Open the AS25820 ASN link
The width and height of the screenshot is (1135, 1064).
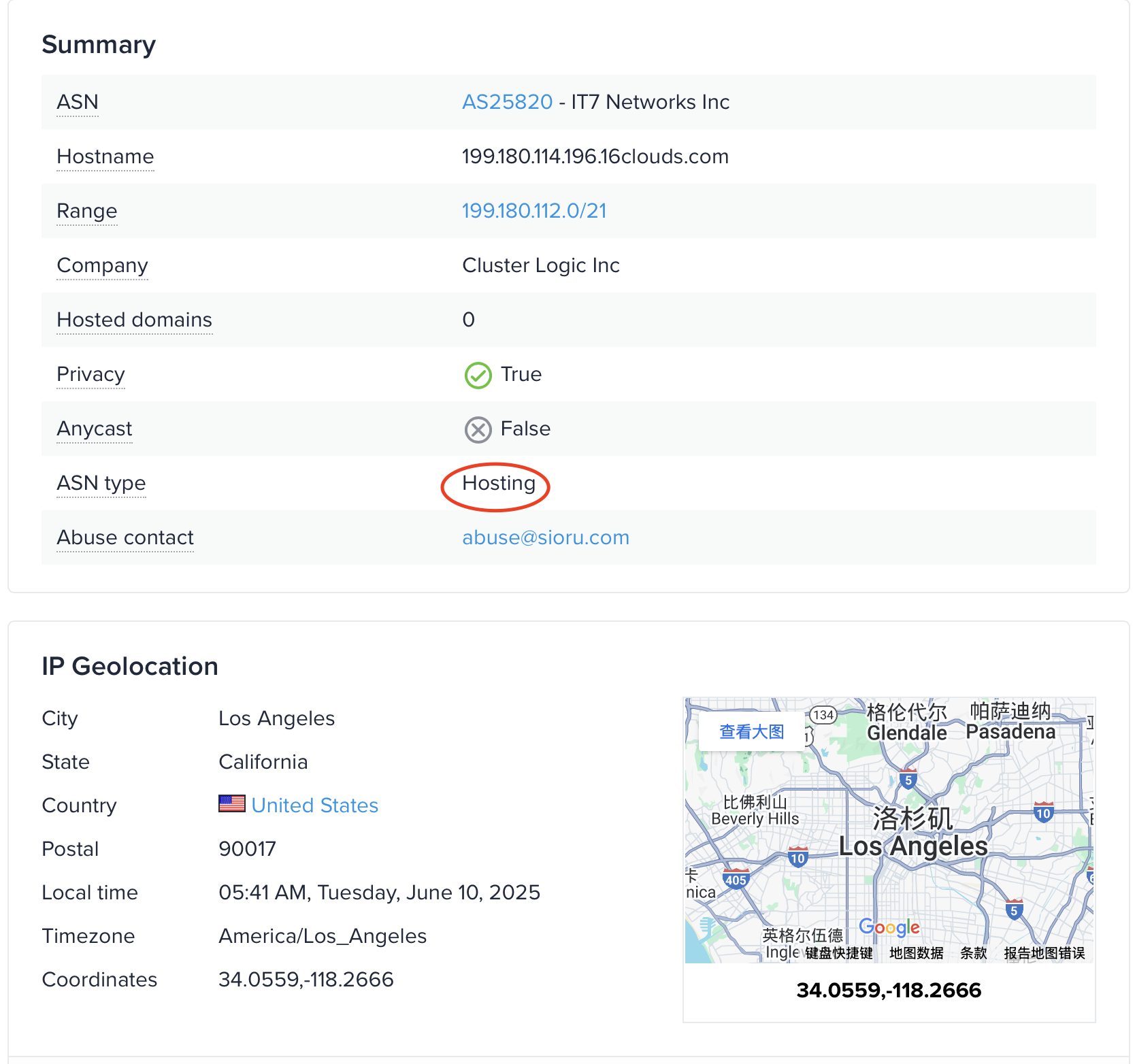(507, 102)
